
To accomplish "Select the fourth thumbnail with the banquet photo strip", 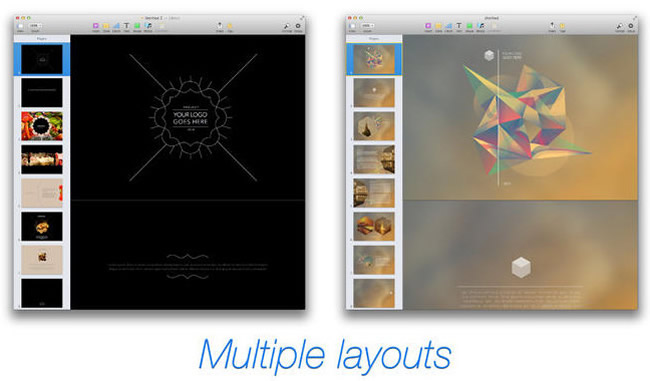I will 42,159.
